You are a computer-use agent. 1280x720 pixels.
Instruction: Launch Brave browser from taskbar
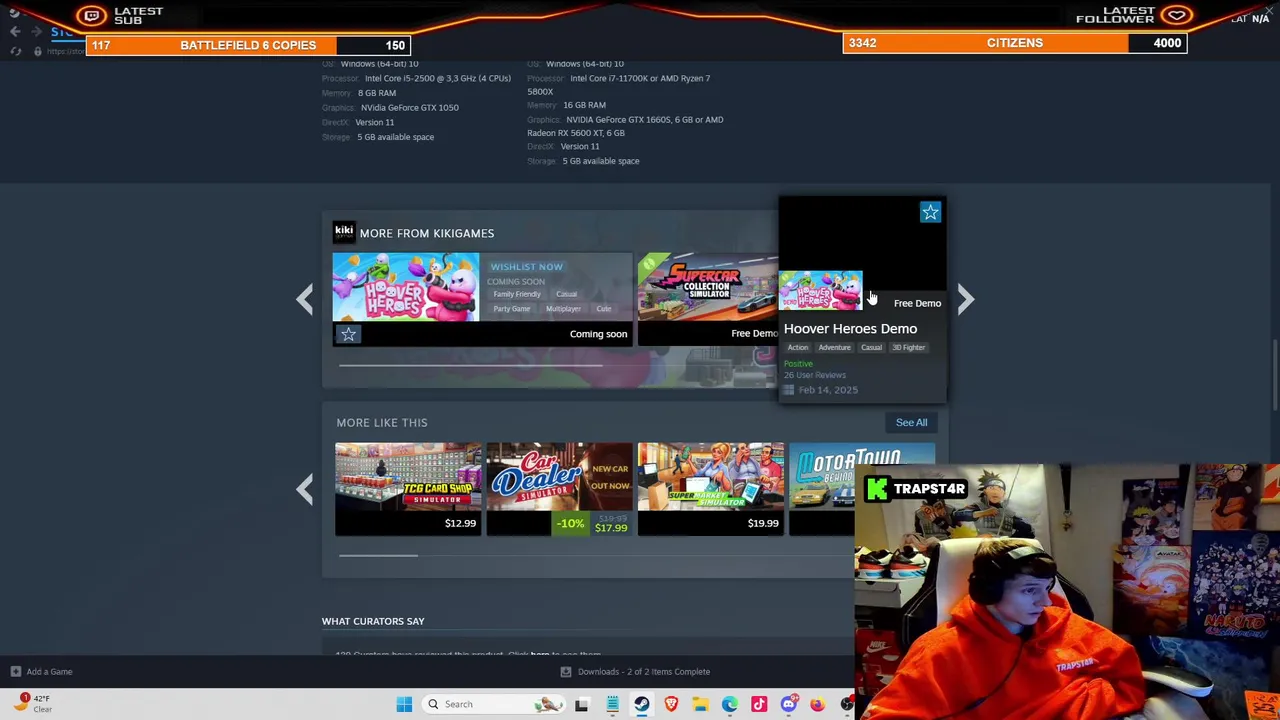pos(671,704)
